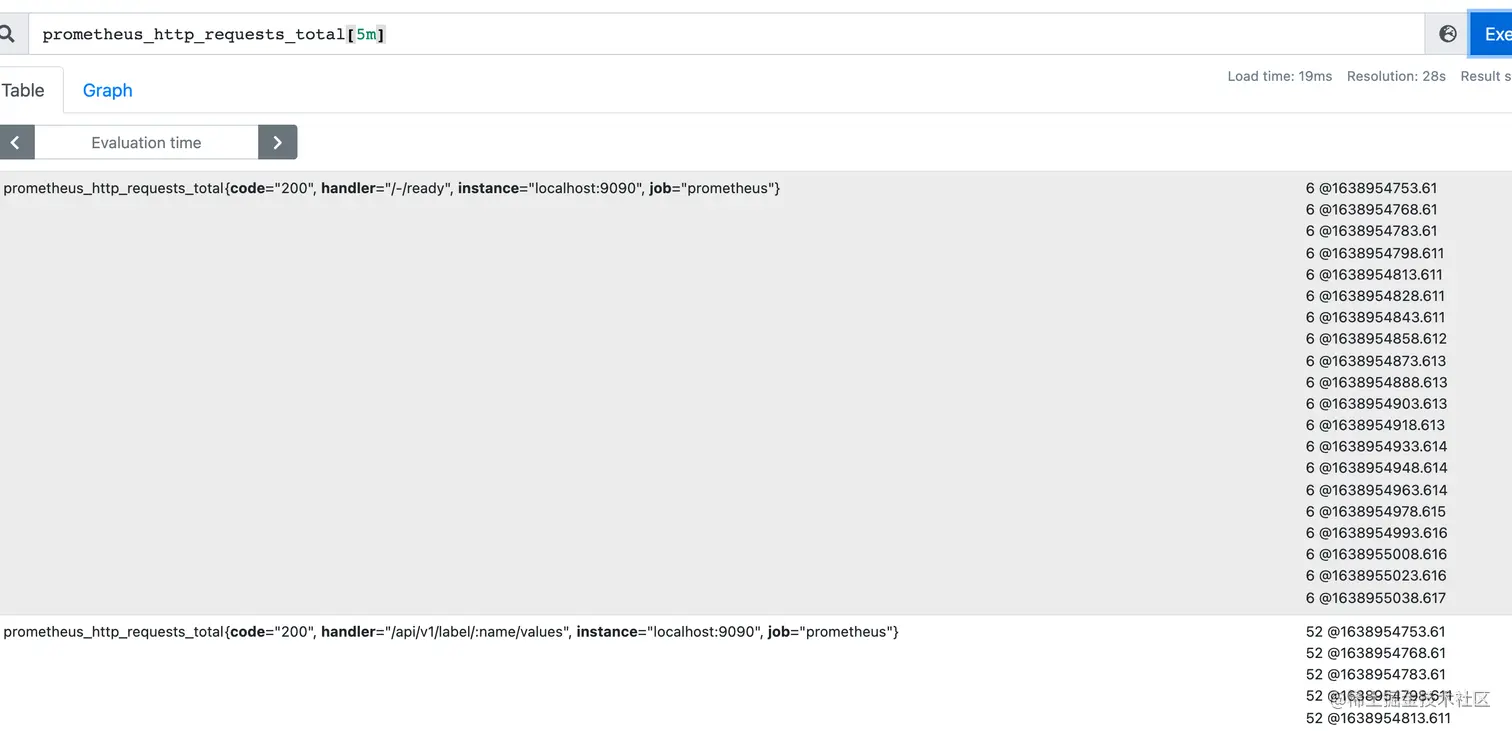Click the sample value 6 @1638955038.617
This screenshot has height=731, width=1512.
pos(1376,598)
